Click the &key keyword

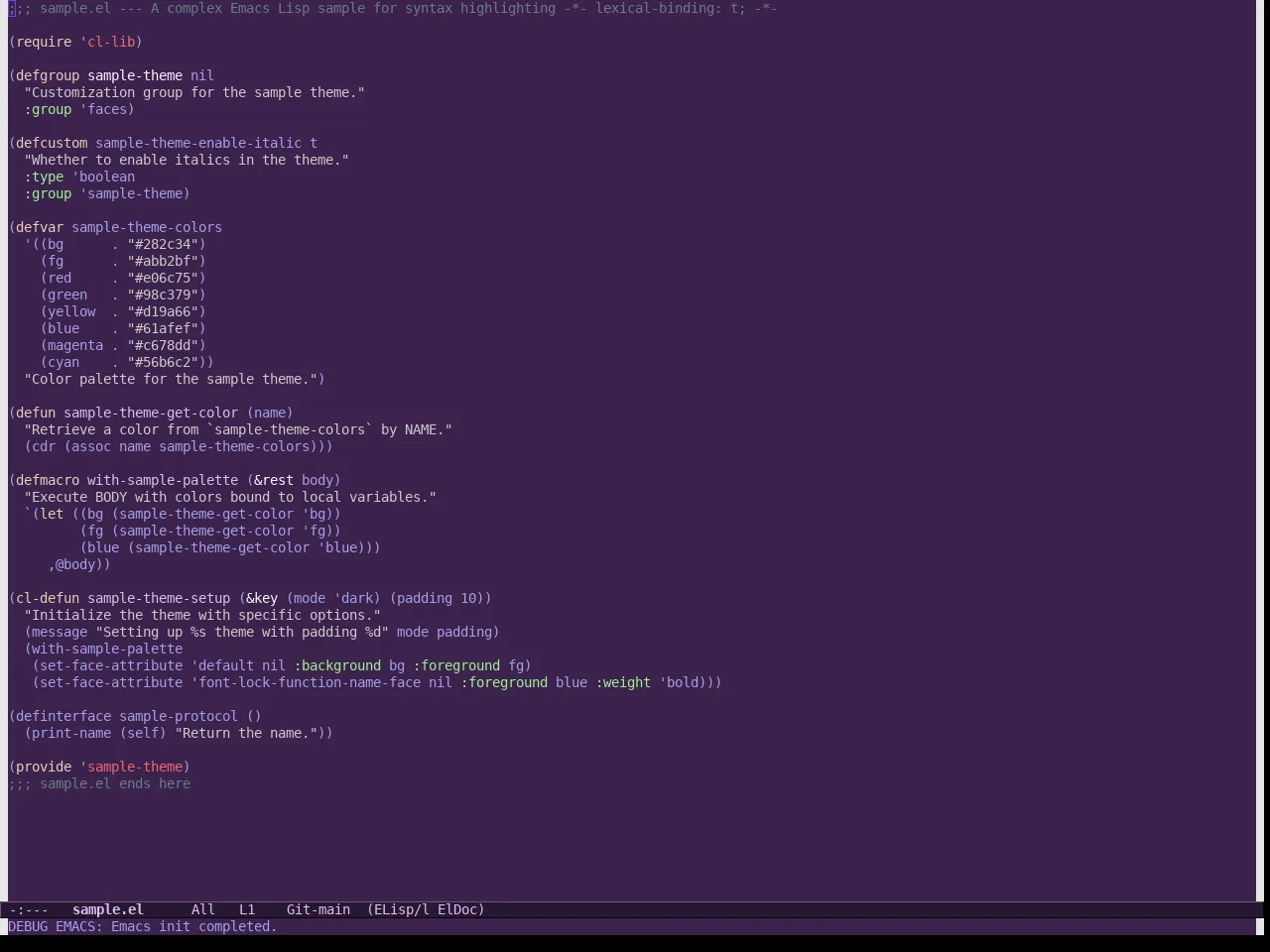pos(262,598)
